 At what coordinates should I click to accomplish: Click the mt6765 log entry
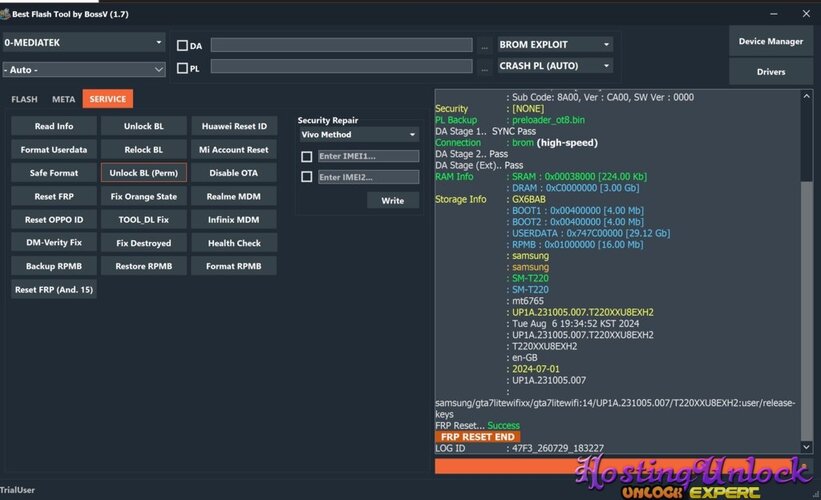click(x=528, y=301)
